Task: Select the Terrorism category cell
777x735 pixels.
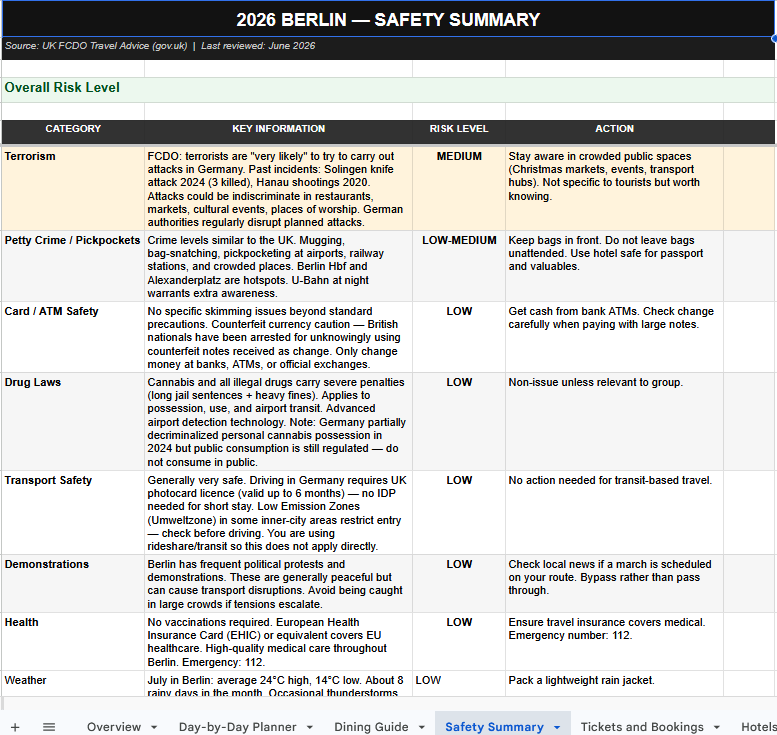Action: point(73,188)
